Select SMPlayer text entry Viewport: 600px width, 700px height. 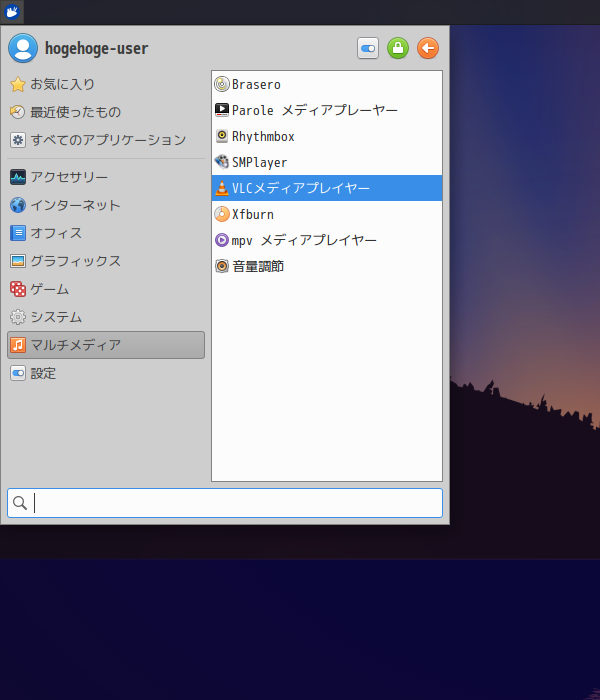click(x=259, y=162)
